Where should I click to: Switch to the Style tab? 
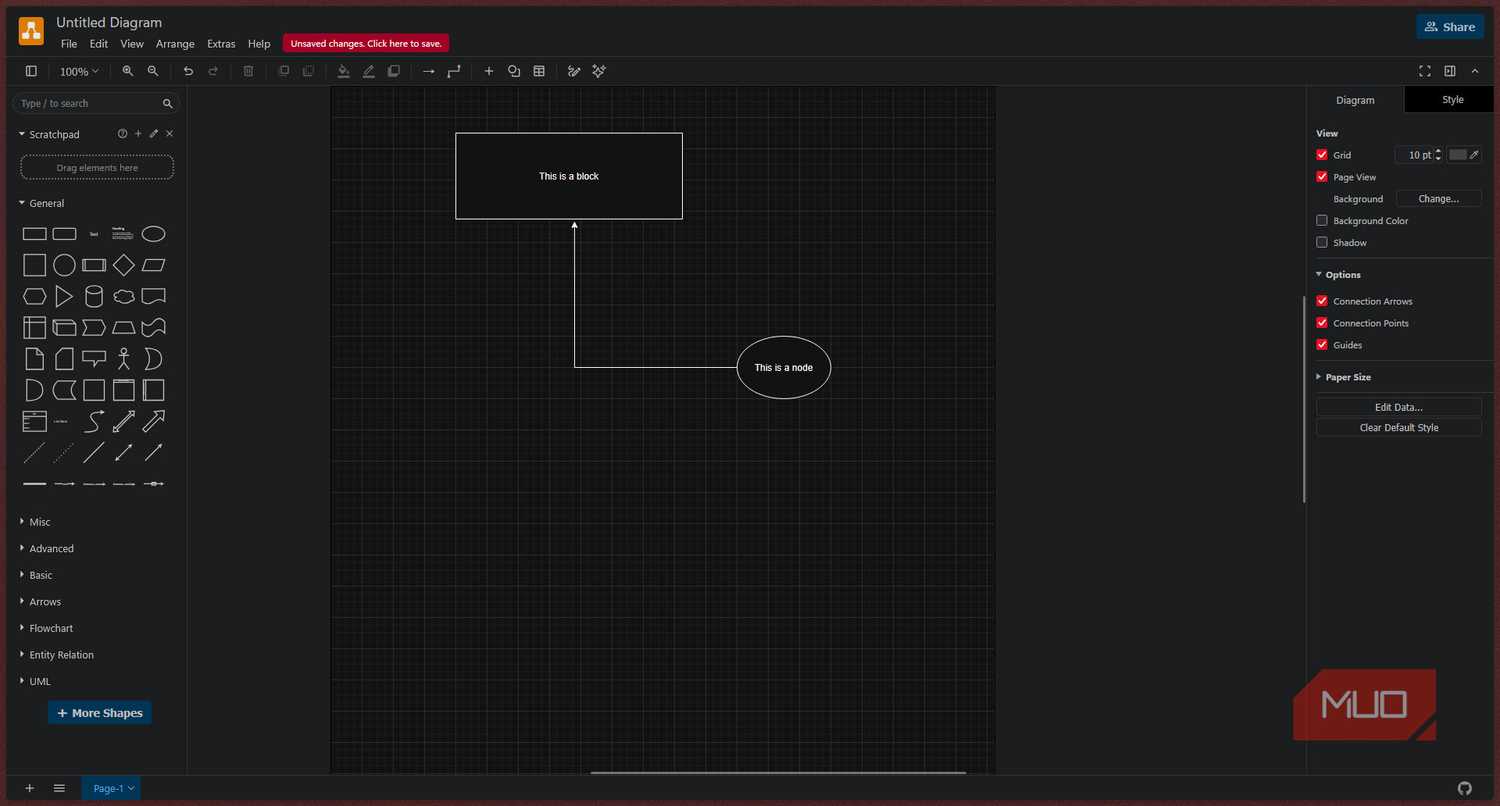coord(1452,100)
